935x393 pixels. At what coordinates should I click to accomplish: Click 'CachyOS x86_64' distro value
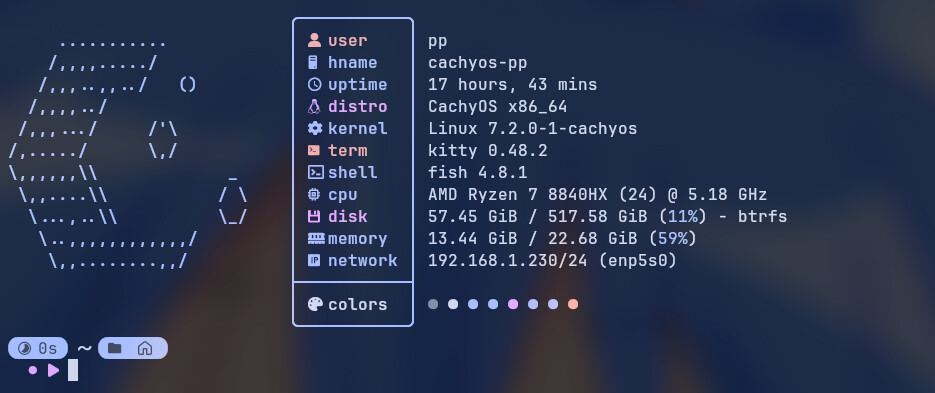(x=497, y=107)
